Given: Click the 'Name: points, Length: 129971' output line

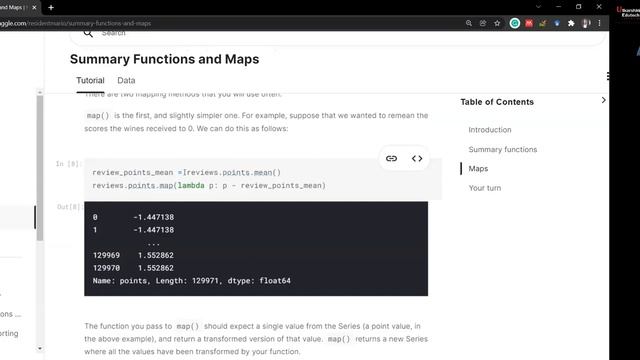Looking at the screenshot, I should 191,281.
